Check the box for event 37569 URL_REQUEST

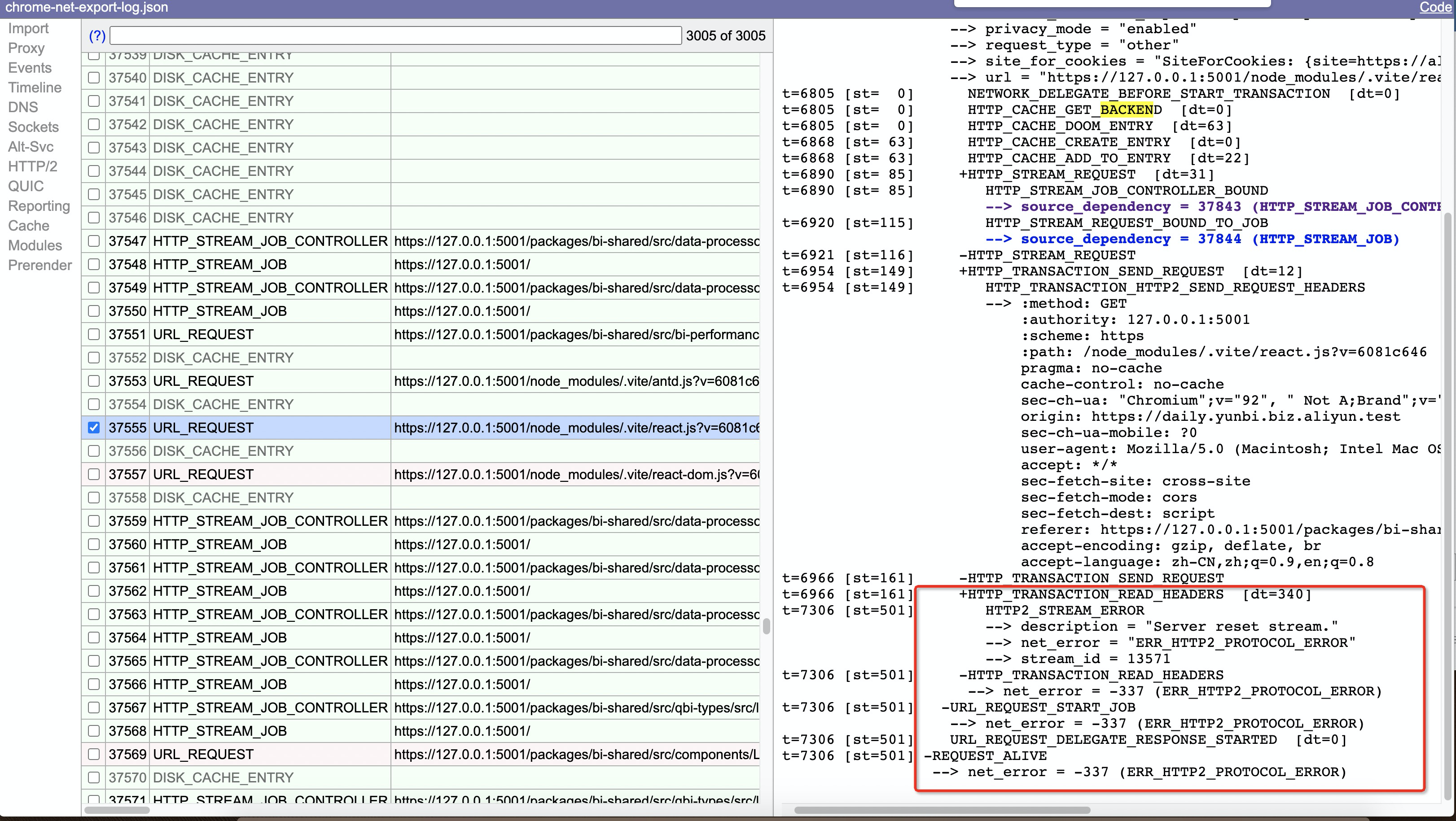94,754
